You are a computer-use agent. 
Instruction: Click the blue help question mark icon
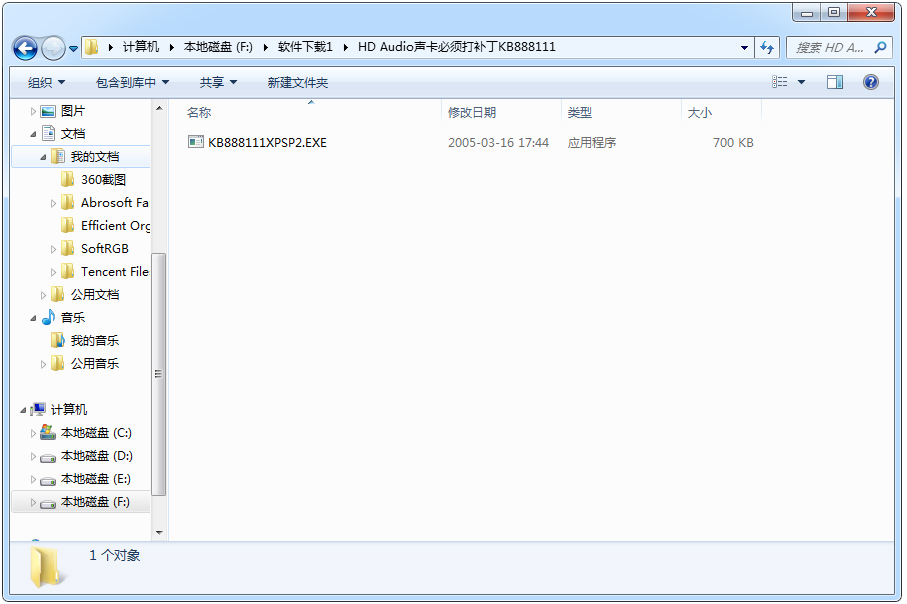(870, 82)
